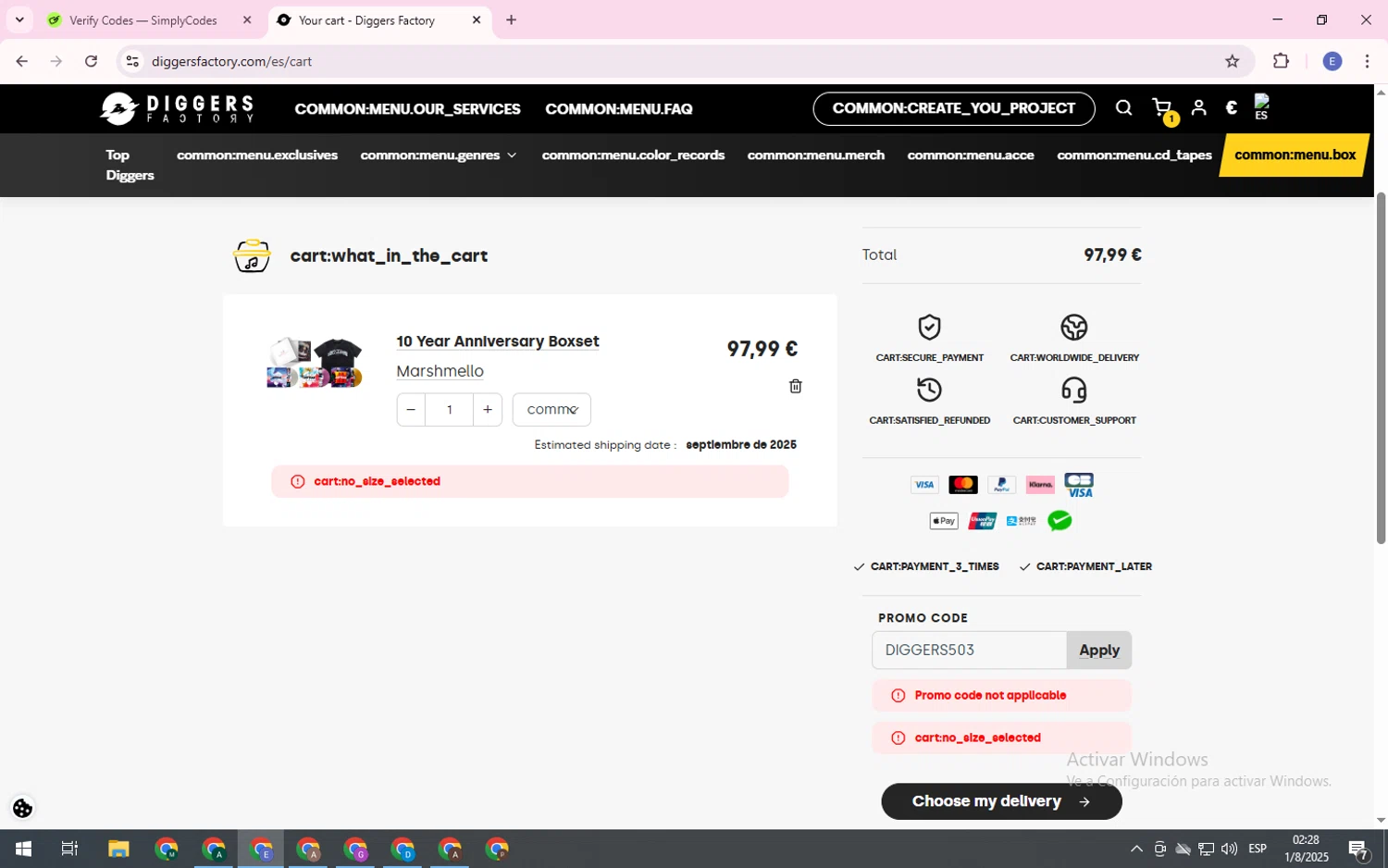Click the Mastercard payment logo
Image resolution: width=1388 pixels, height=868 pixels.
pos(962,485)
